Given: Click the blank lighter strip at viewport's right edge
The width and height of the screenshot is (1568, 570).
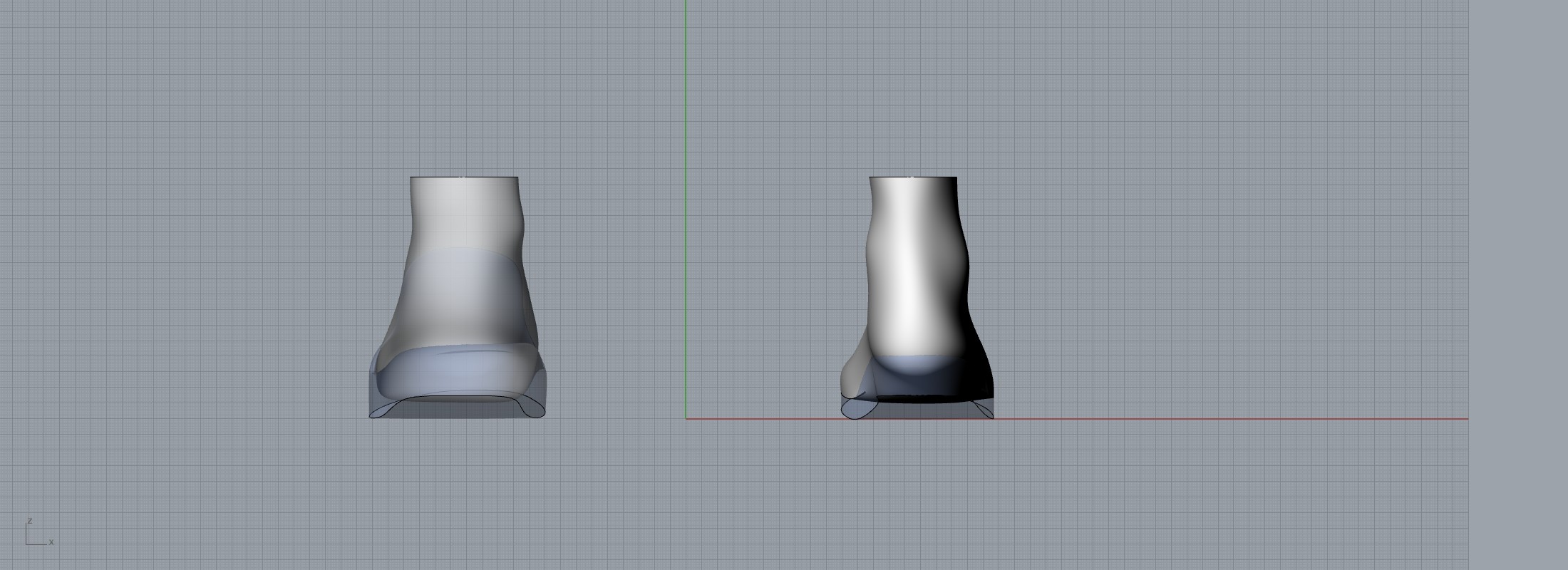Looking at the screenshot, I should click(x=1518, y=285).
